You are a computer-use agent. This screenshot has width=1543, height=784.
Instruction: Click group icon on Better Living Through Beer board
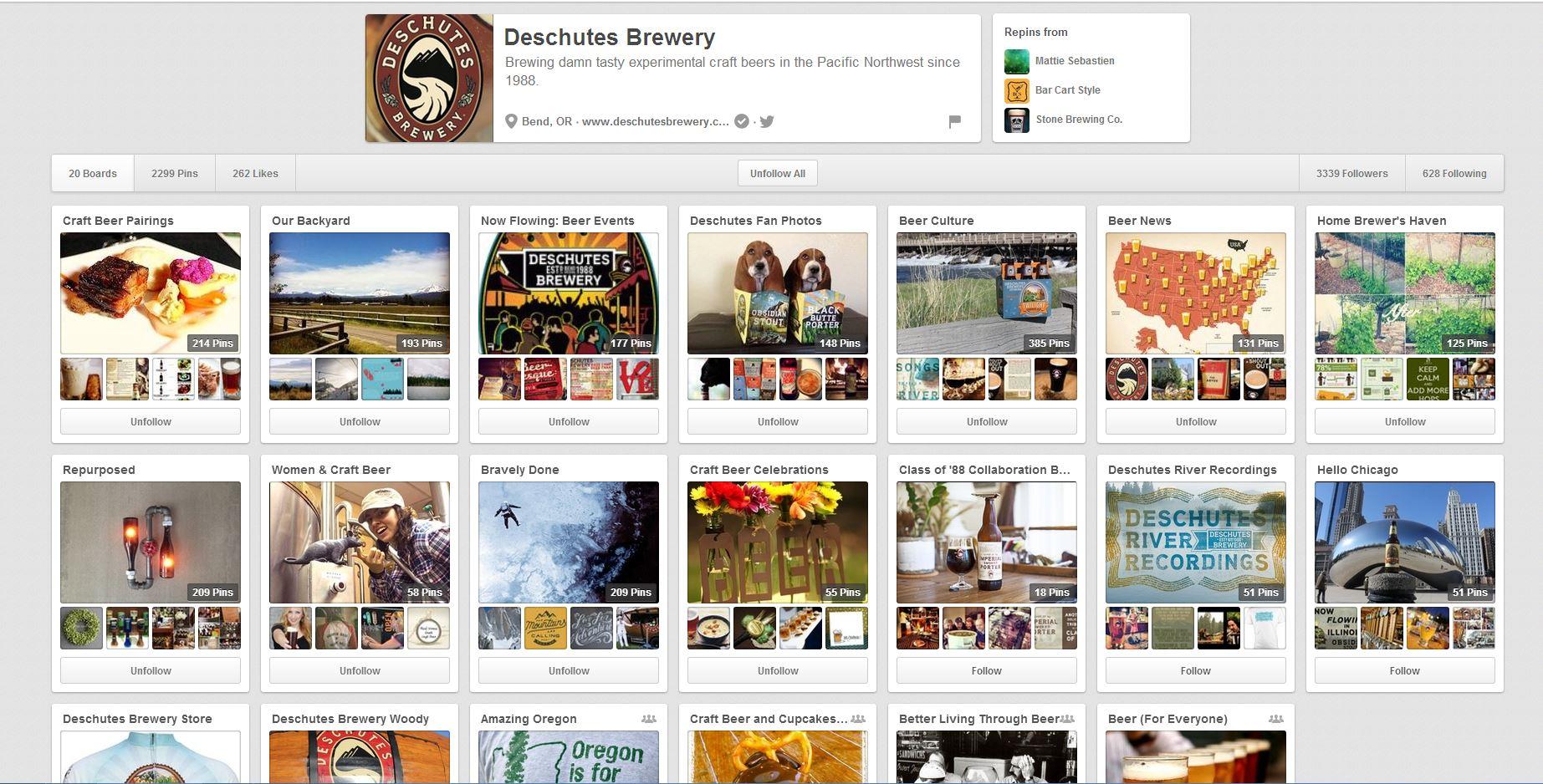[x=1066, y=719]
